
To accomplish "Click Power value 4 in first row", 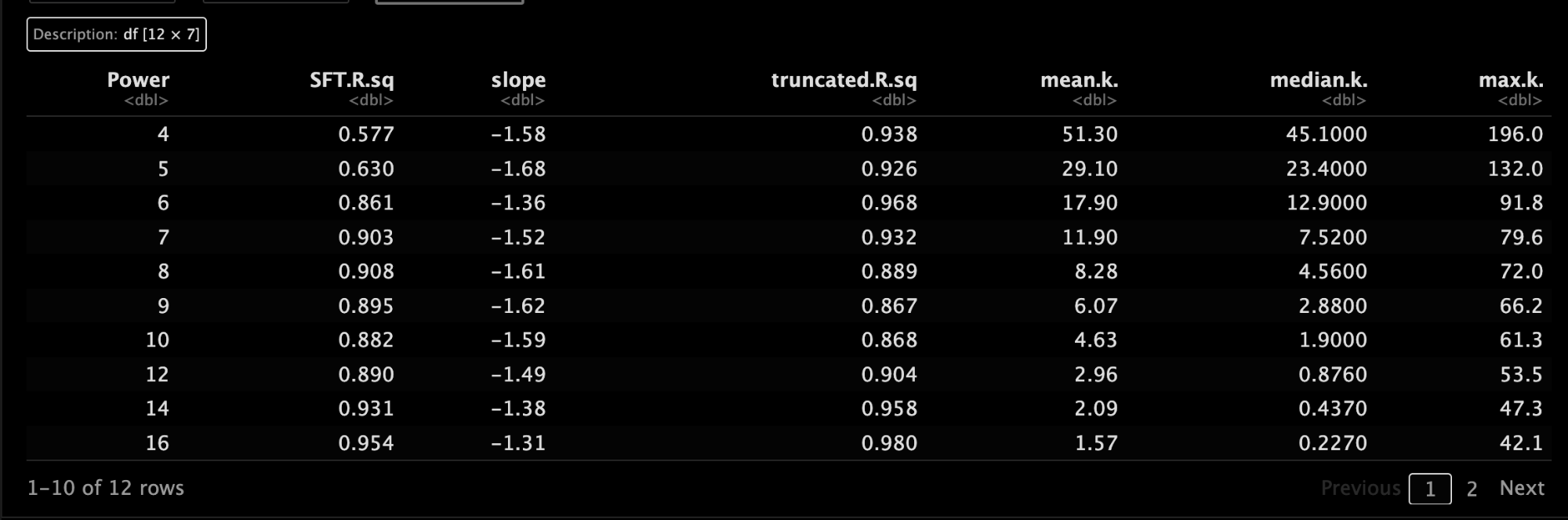I will click(163, 134).
